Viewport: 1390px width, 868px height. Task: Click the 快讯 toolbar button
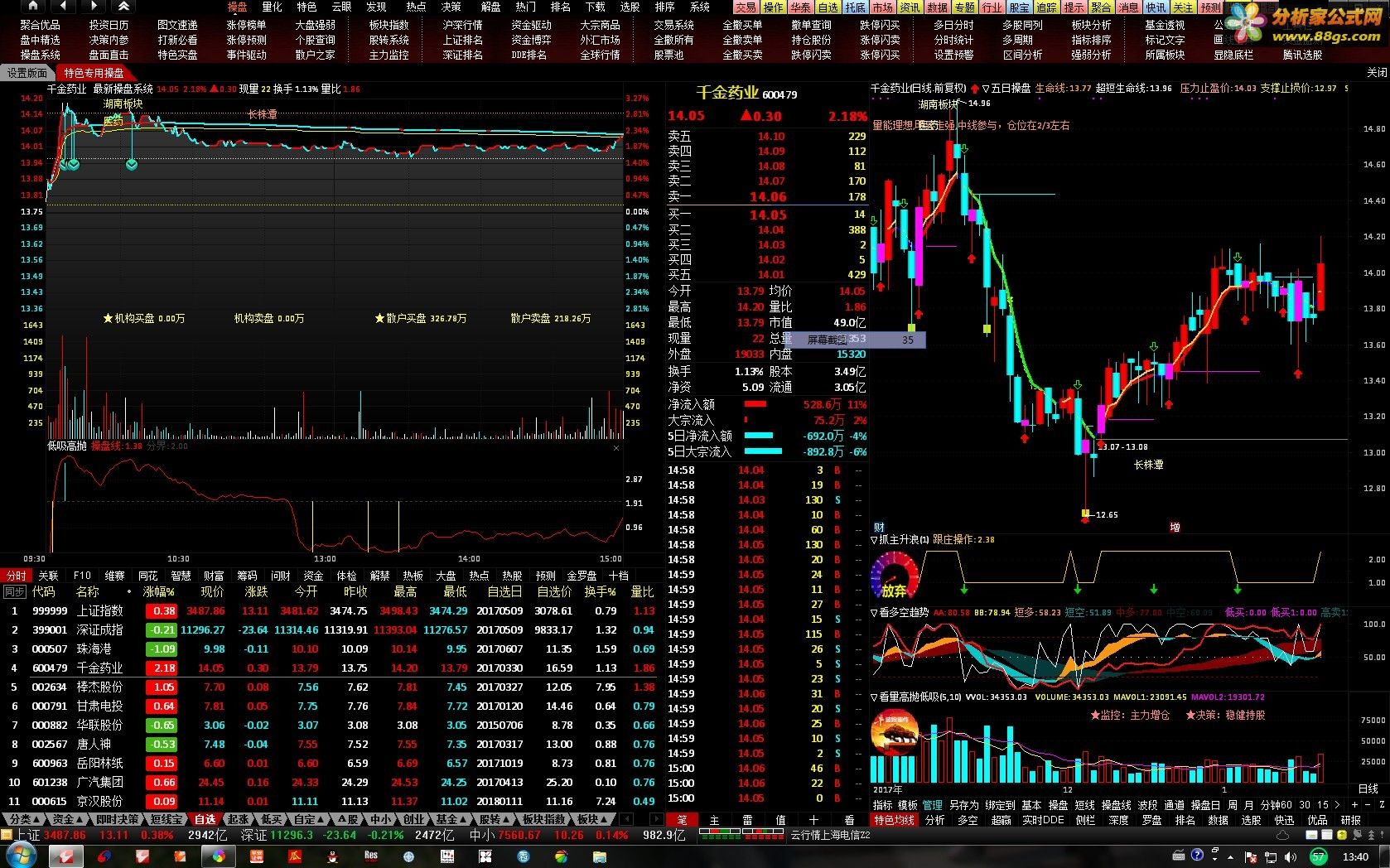(x=1156, y=7)
